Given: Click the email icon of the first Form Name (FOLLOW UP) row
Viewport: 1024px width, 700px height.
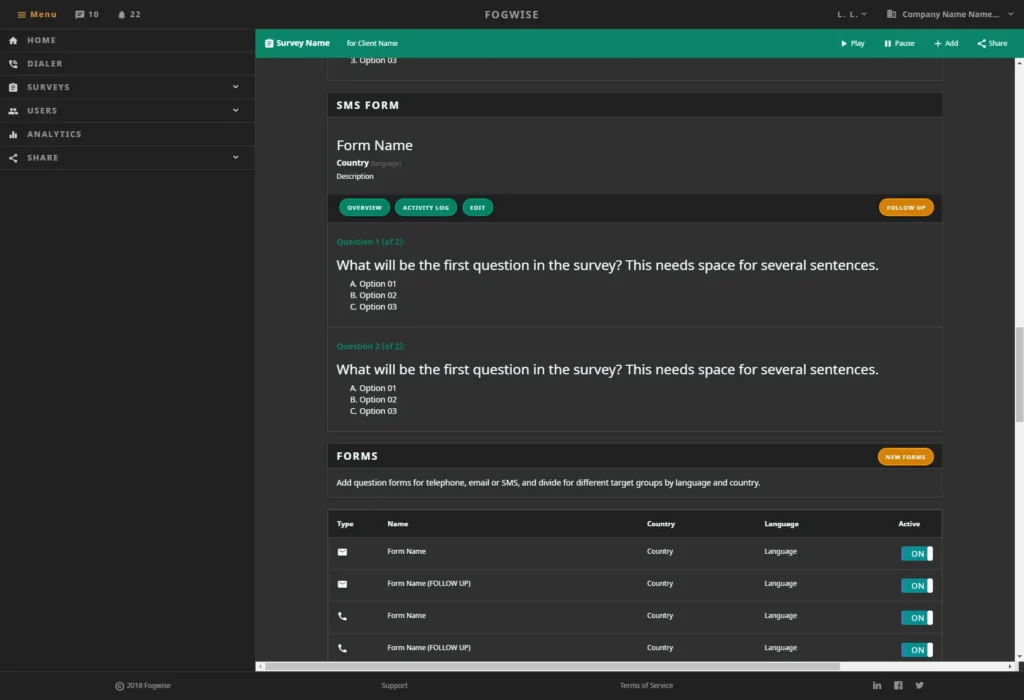Looking at the screenshot, I should (342, 584).
